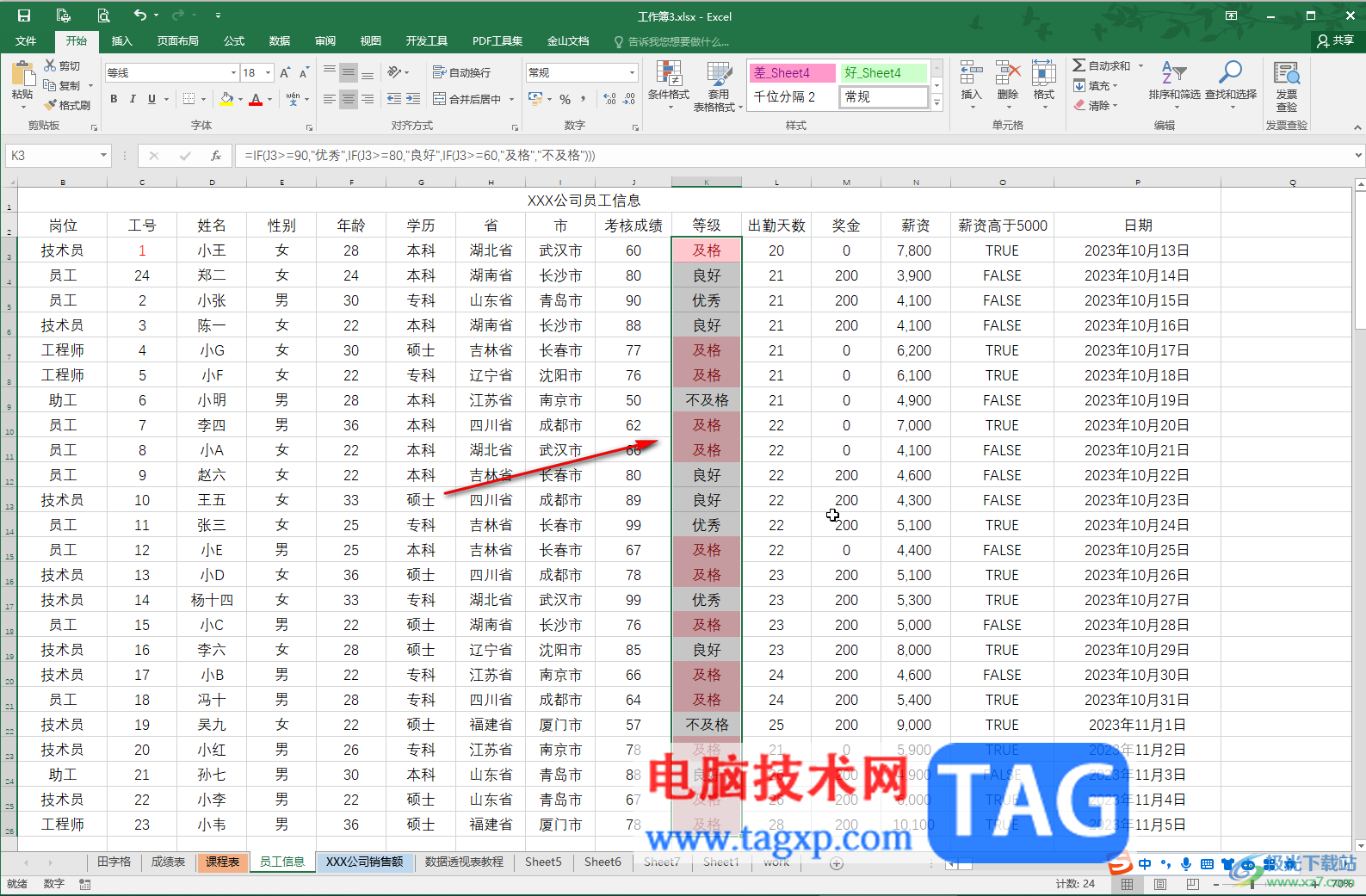Image resolution: width=1366 pixels, height=896 pixels.
Task: Click the Paste clipboard icon
Action: click(x=22, y=74)
